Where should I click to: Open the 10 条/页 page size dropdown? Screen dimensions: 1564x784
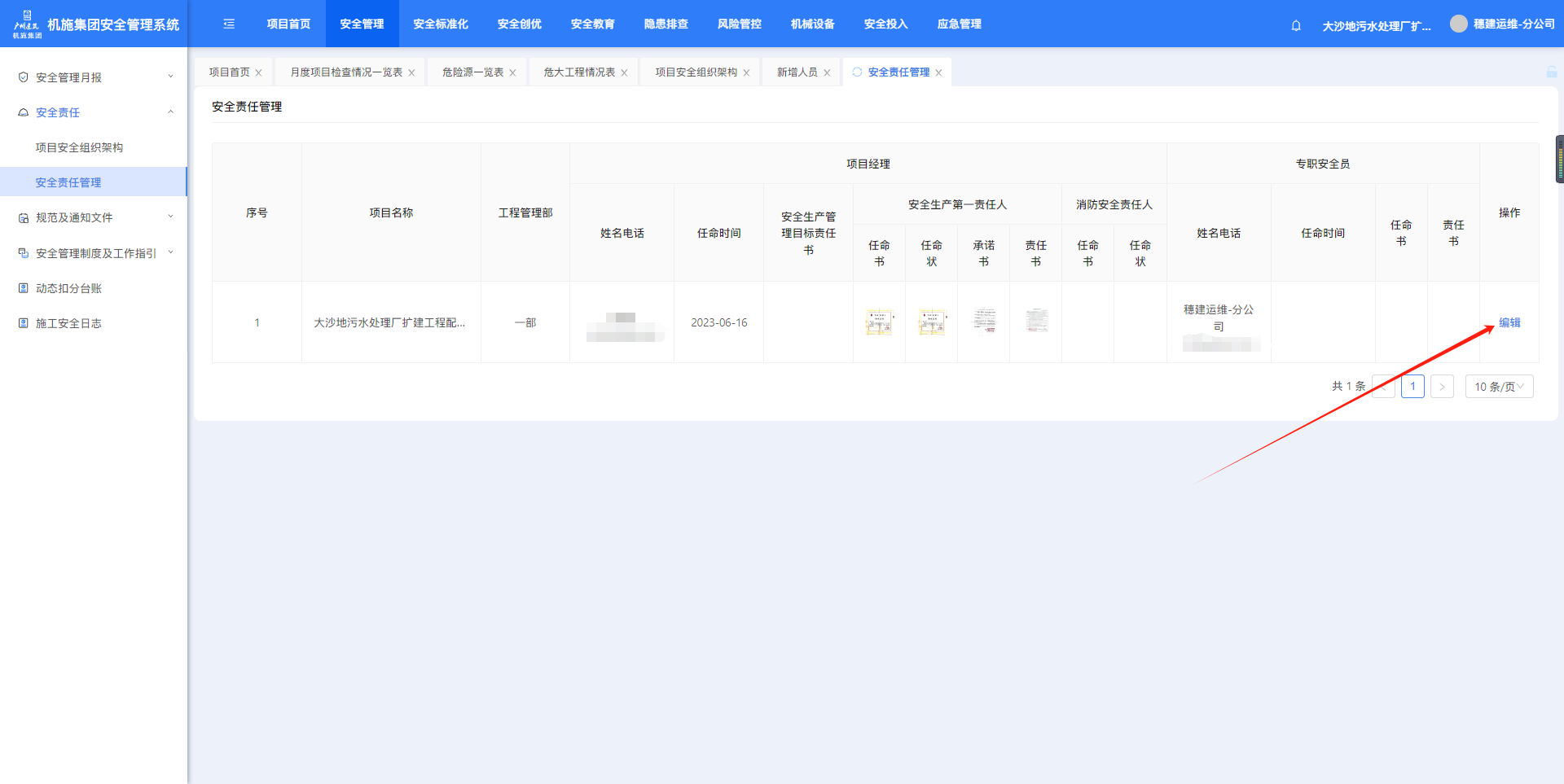(1499, 387)
